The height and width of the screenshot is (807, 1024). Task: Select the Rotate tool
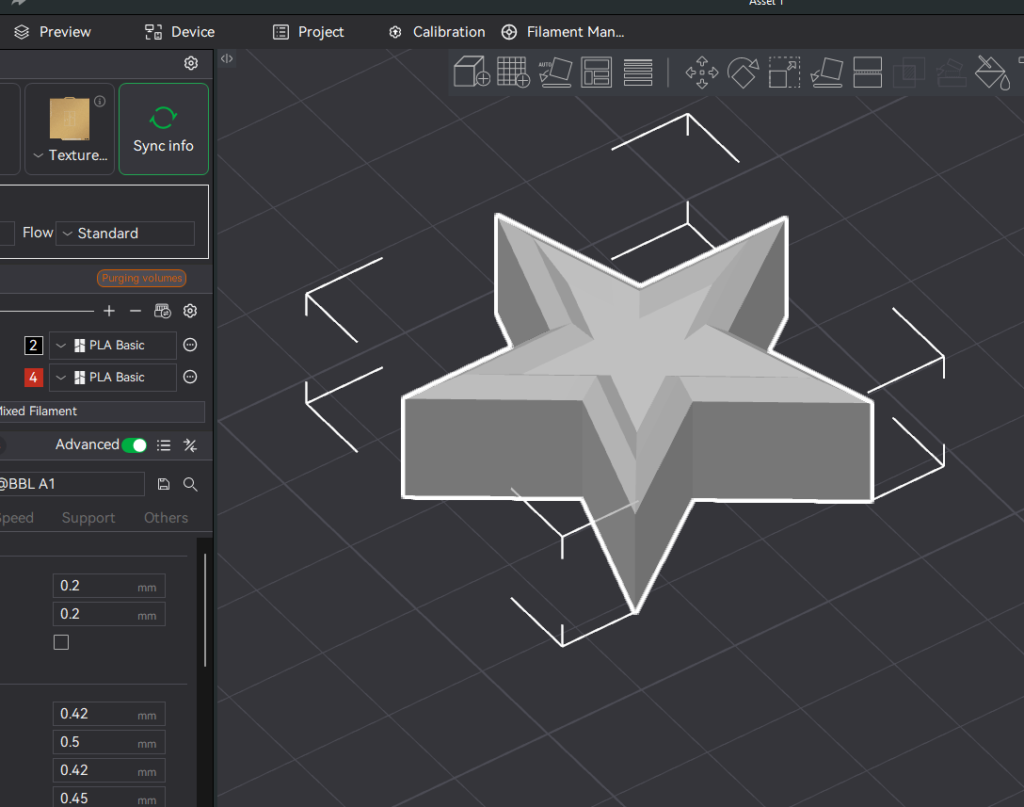click(743, 72)
